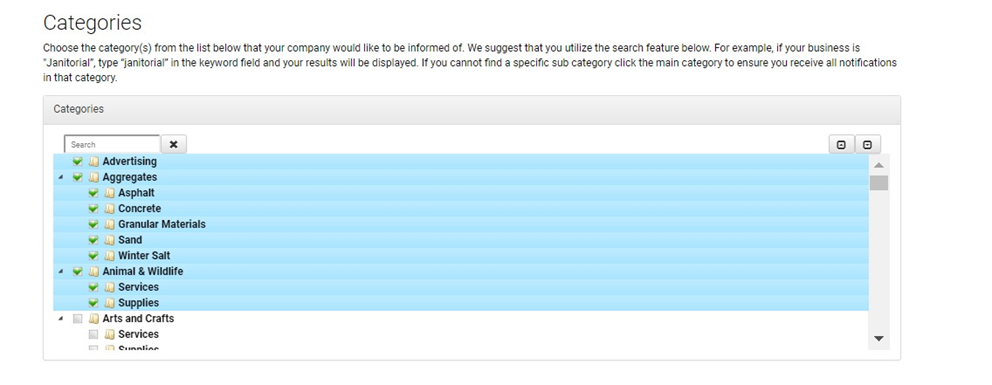Image resolution: width=992 pixels, height=385 pixels.
Task: Check the Services box under Arts and Crafts
Action: 94,334
